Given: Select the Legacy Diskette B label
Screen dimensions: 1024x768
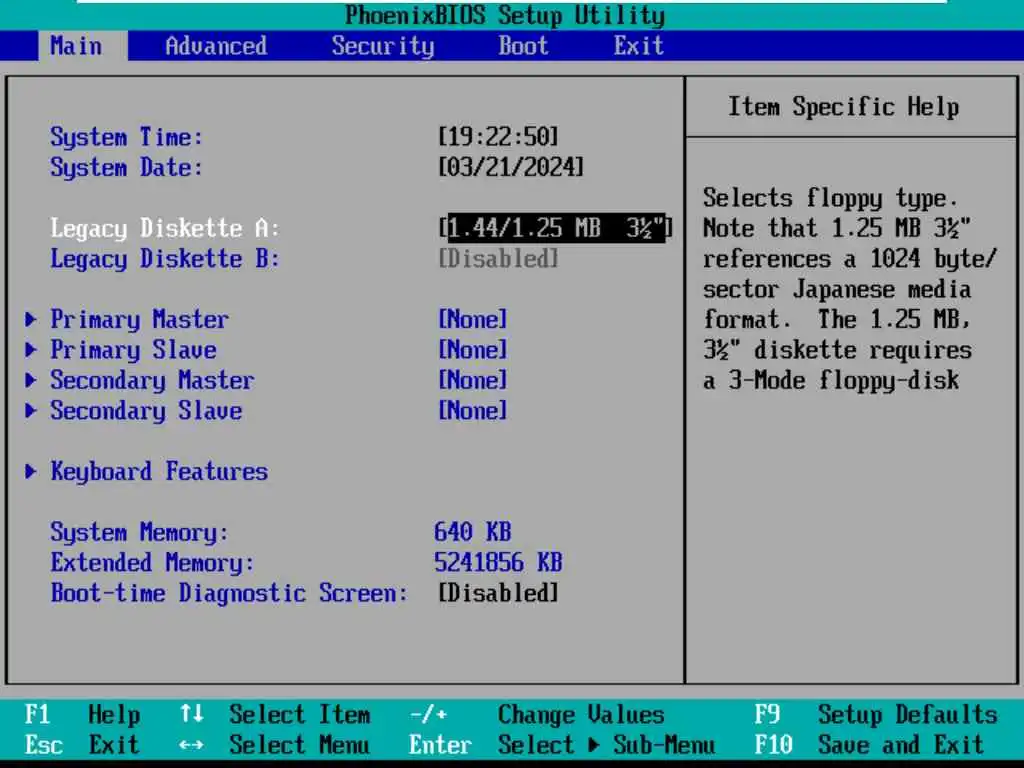Looking at the screenshot, I should click(x=165, y=259).
